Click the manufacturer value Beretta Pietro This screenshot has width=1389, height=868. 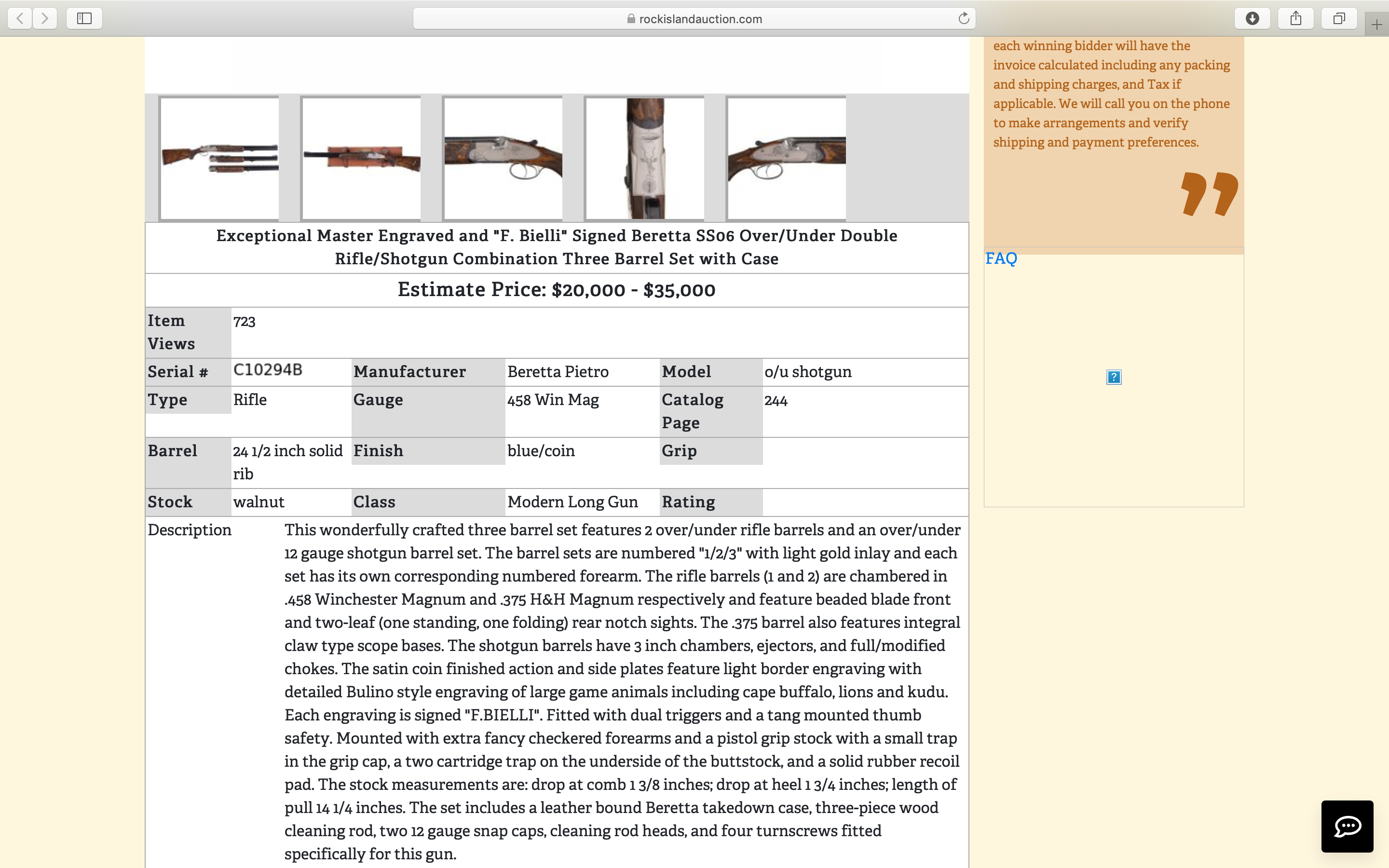click(558, 372)
